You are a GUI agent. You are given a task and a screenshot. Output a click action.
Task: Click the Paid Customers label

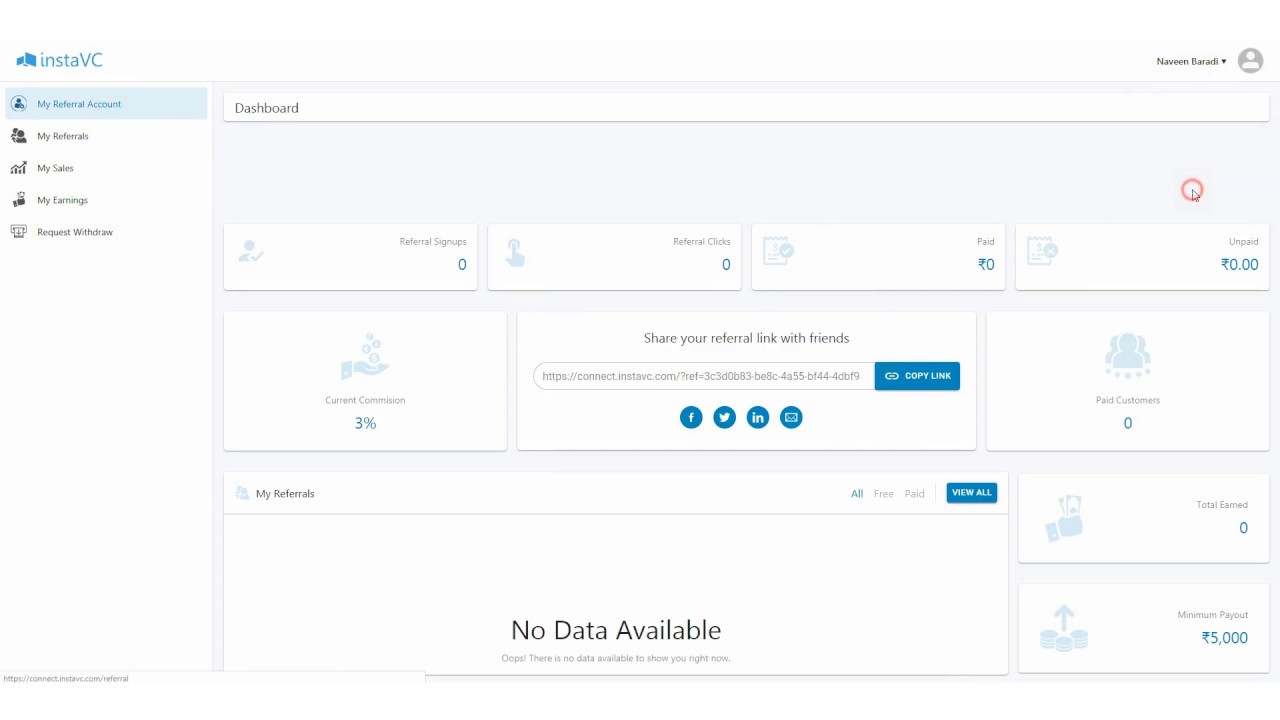[1128, 400]
